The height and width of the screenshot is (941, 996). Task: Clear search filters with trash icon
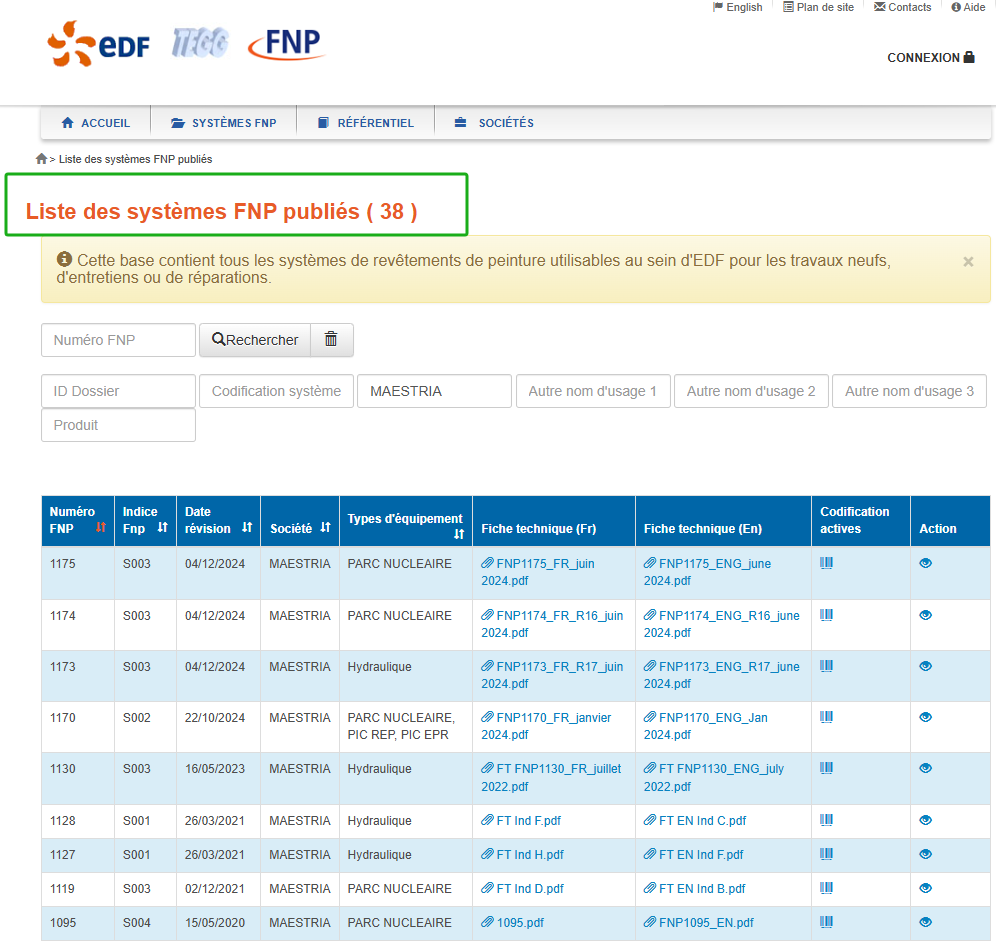click(331, 339)
